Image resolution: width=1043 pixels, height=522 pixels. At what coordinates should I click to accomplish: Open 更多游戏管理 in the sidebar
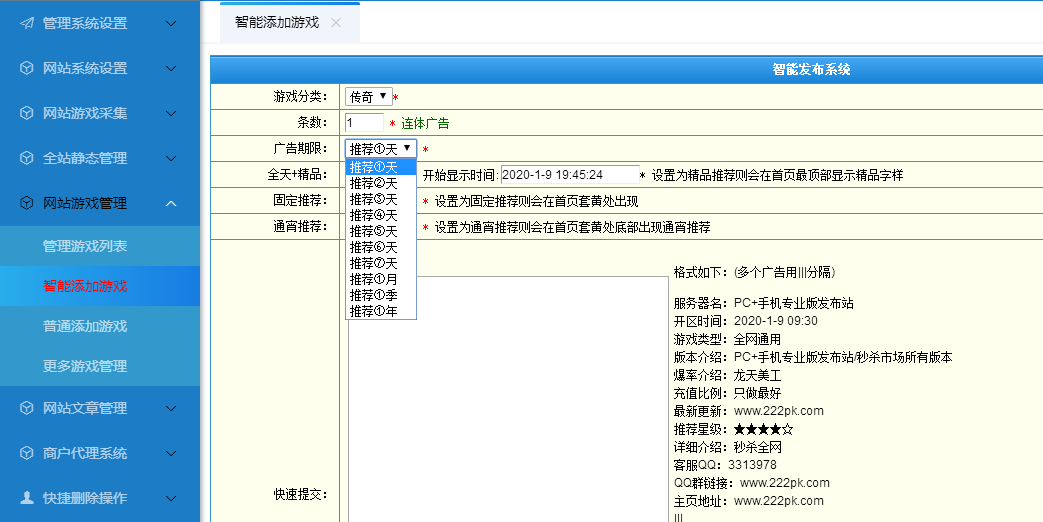(100, 366)
